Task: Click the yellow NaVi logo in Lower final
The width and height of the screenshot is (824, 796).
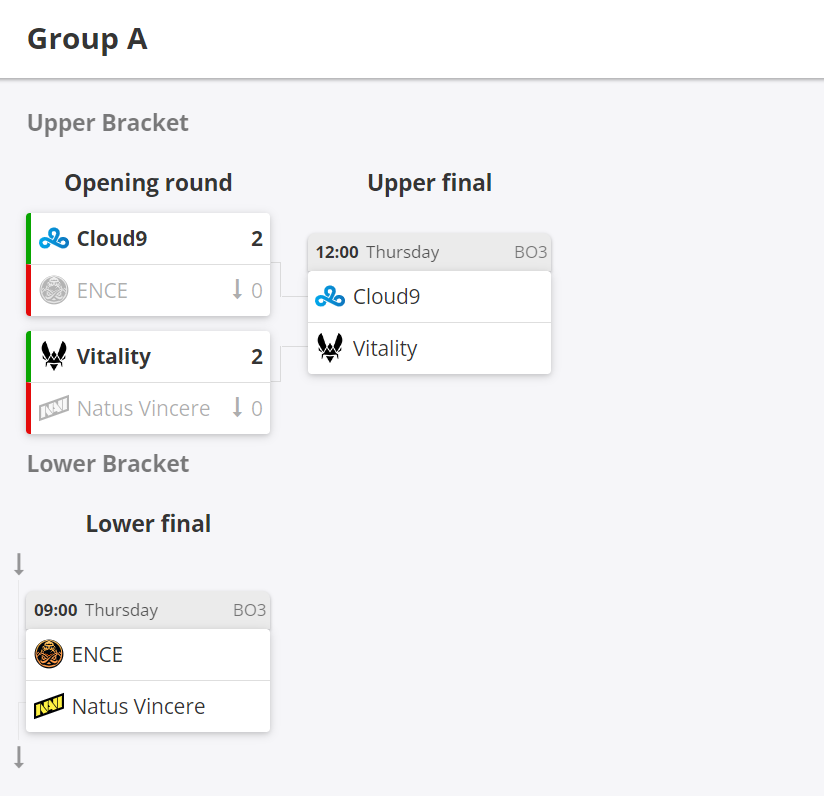Action: tap(49, 706)
